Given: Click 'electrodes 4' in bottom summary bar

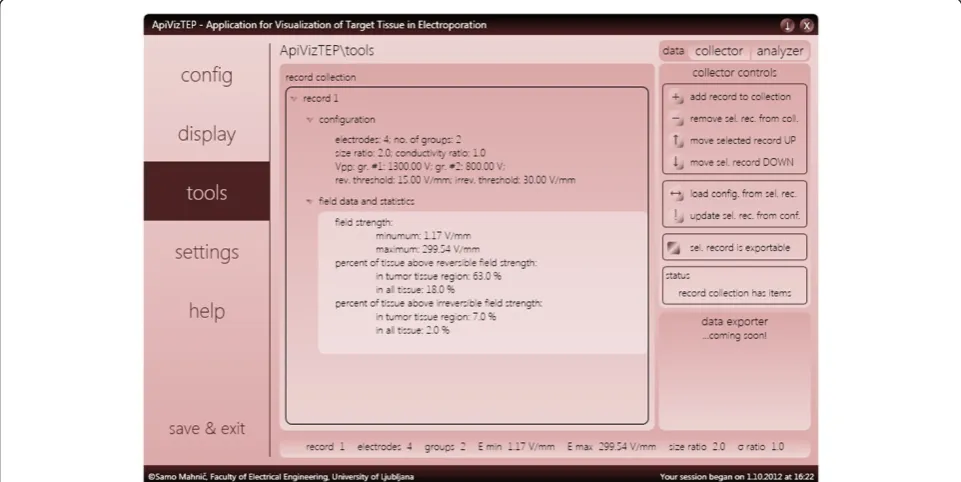Looking at the screenshot, I should [384, 447].
